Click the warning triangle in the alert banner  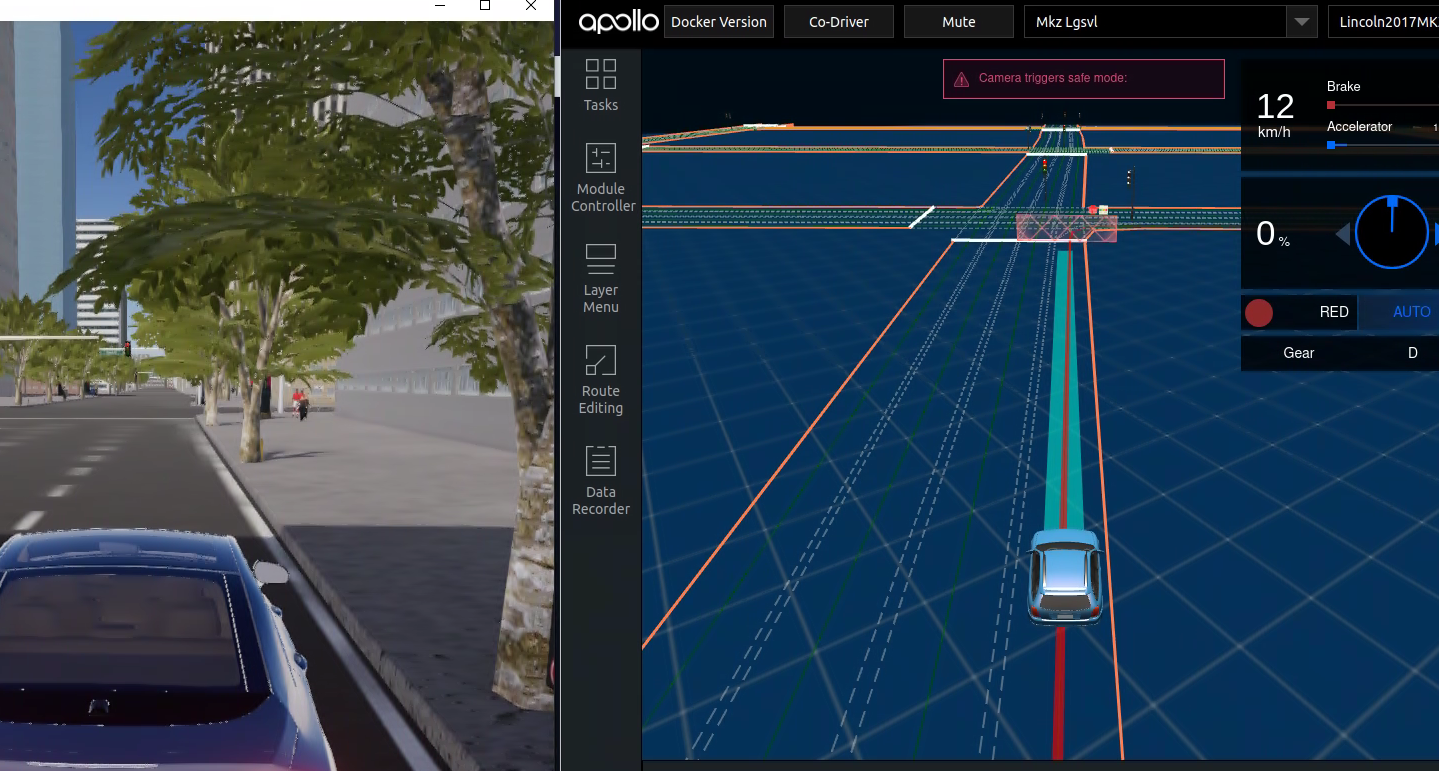point(963,78)
